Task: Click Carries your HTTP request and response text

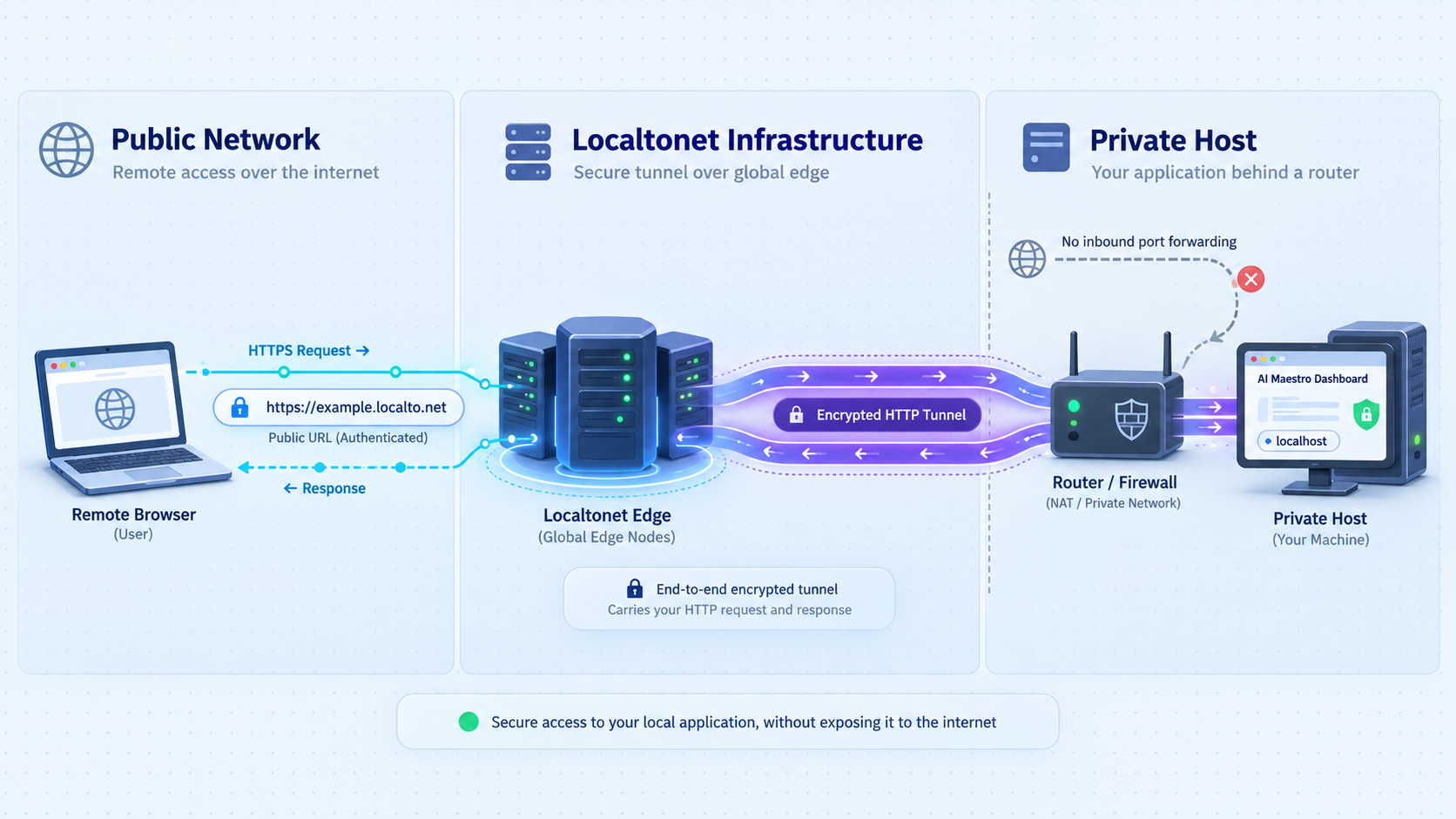Action: (x=730, y=610)
